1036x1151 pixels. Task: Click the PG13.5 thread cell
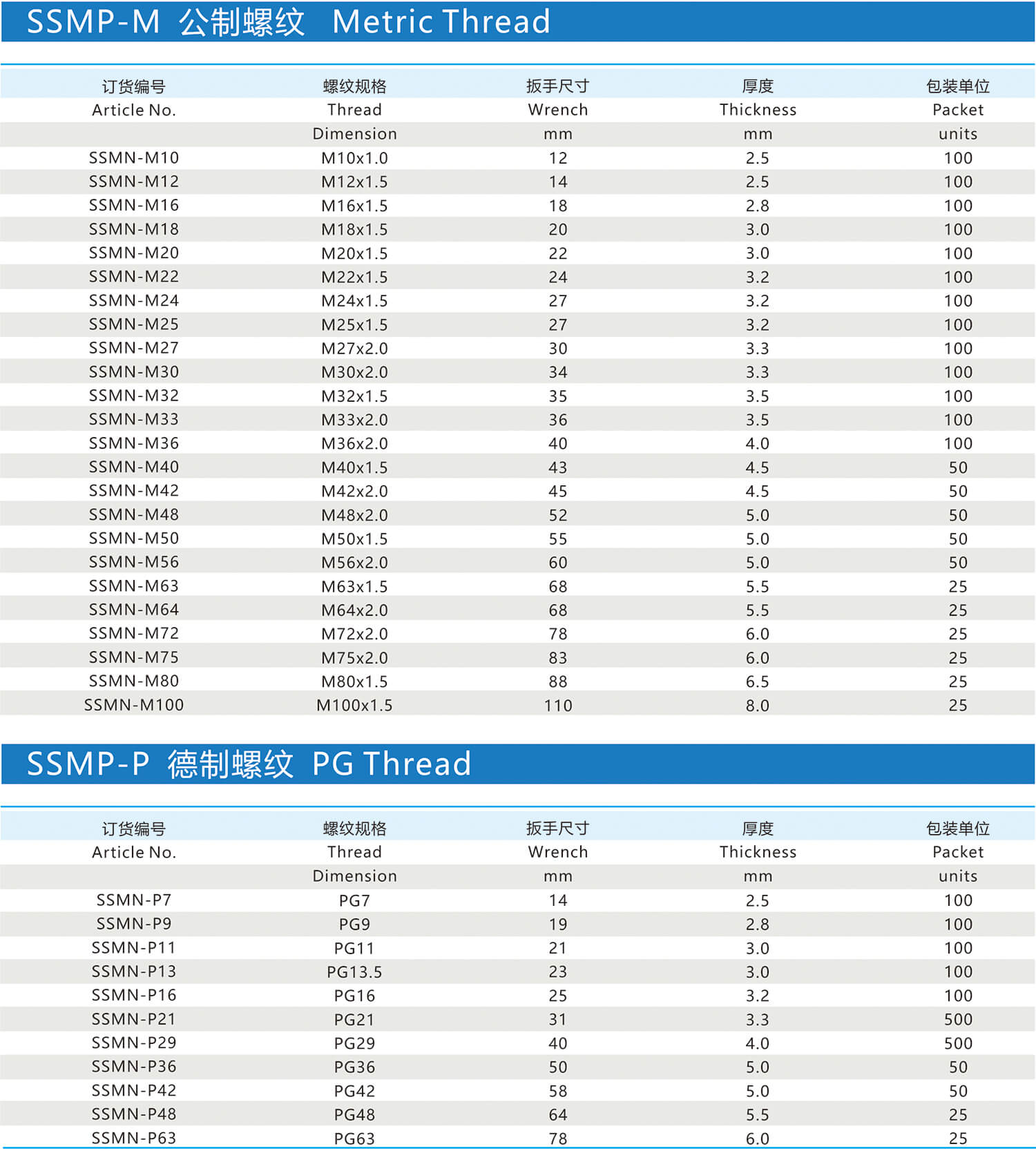pyautogui.click(x=354, y=972)
